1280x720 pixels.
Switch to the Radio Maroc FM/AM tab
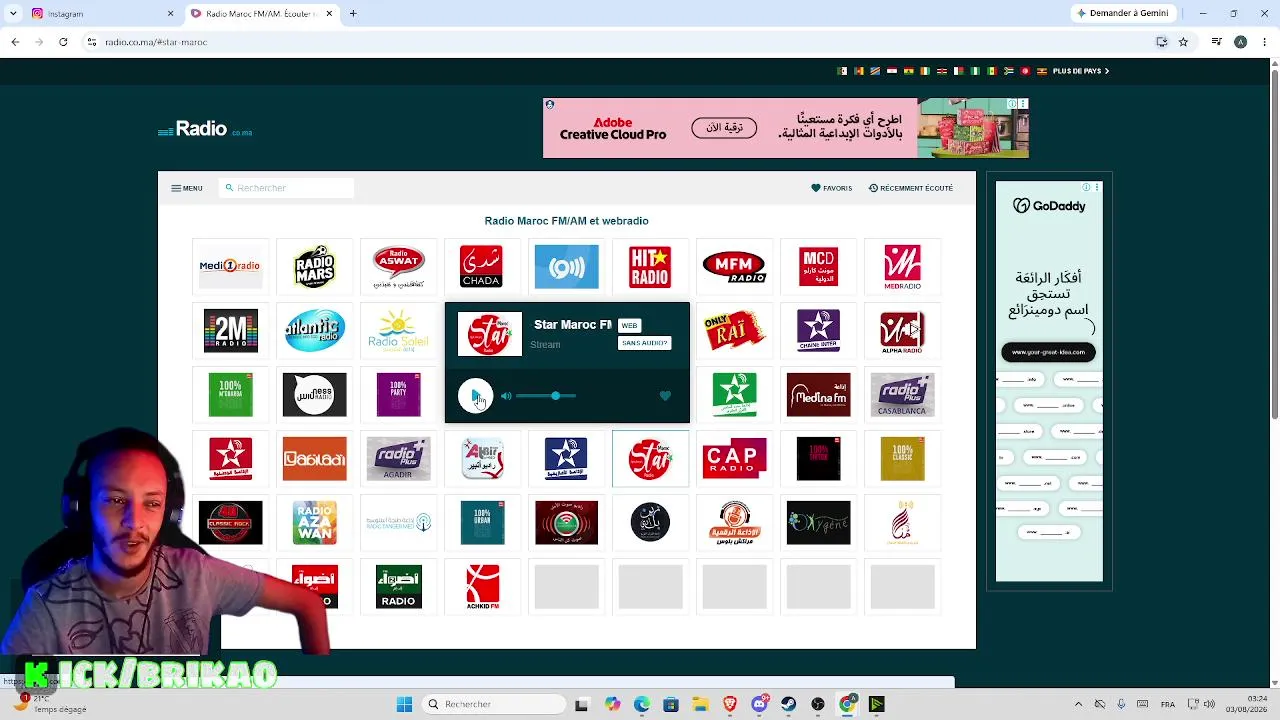[x=262, y=14]
